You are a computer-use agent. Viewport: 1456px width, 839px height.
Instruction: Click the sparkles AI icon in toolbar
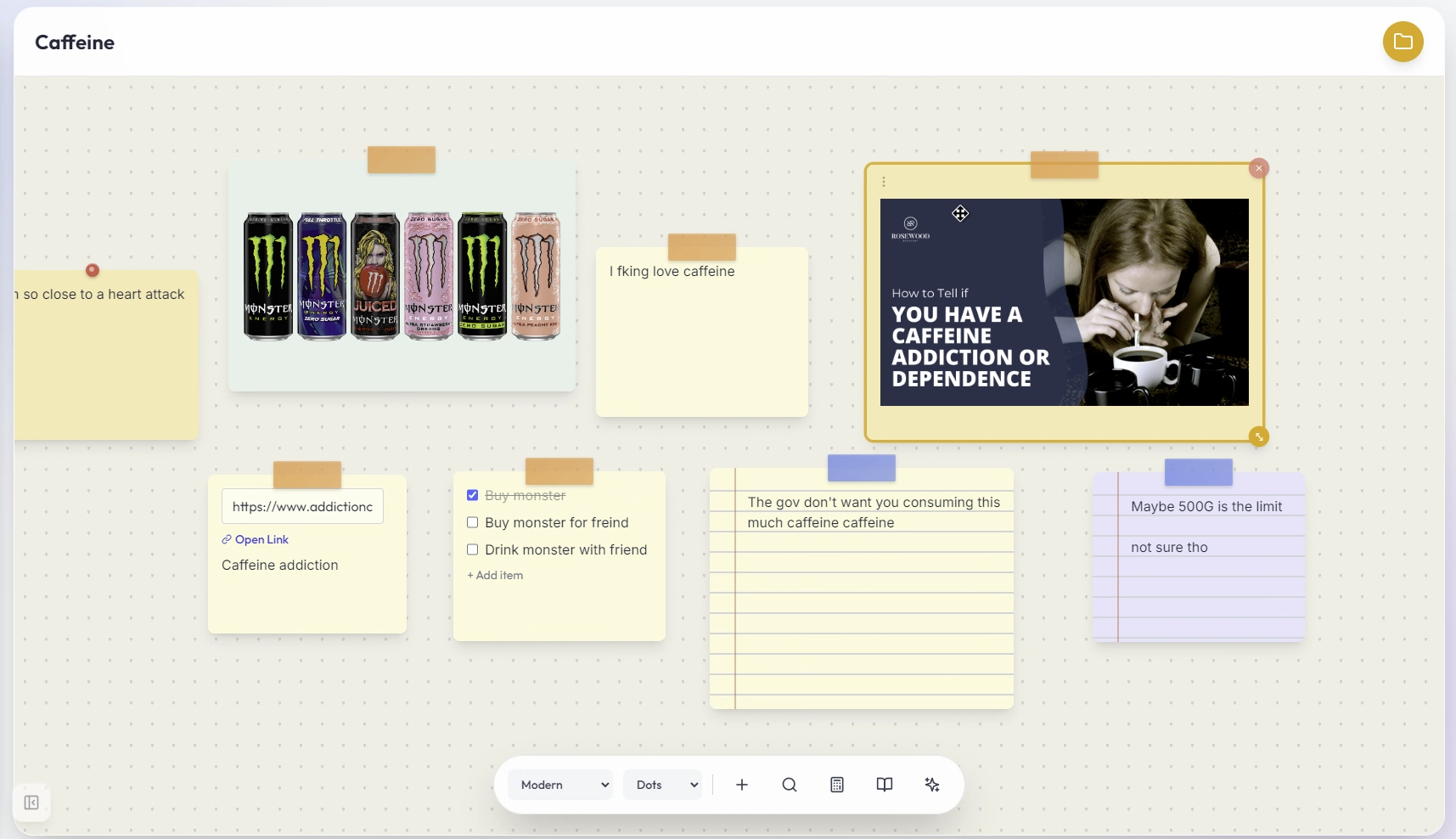(x=932, y=785)
